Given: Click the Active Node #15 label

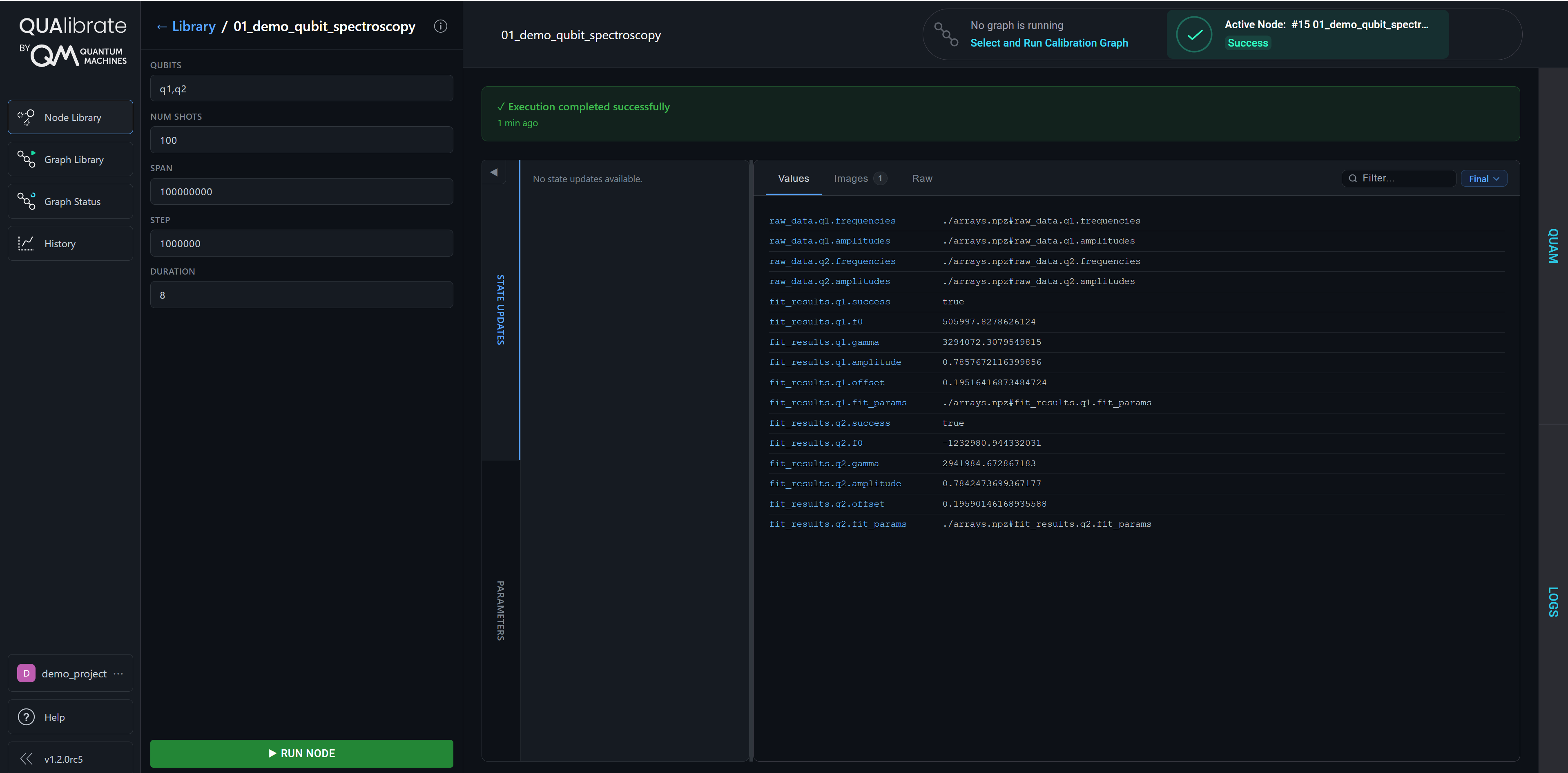Looking at the screenshot, I should tap(1326, 25).
